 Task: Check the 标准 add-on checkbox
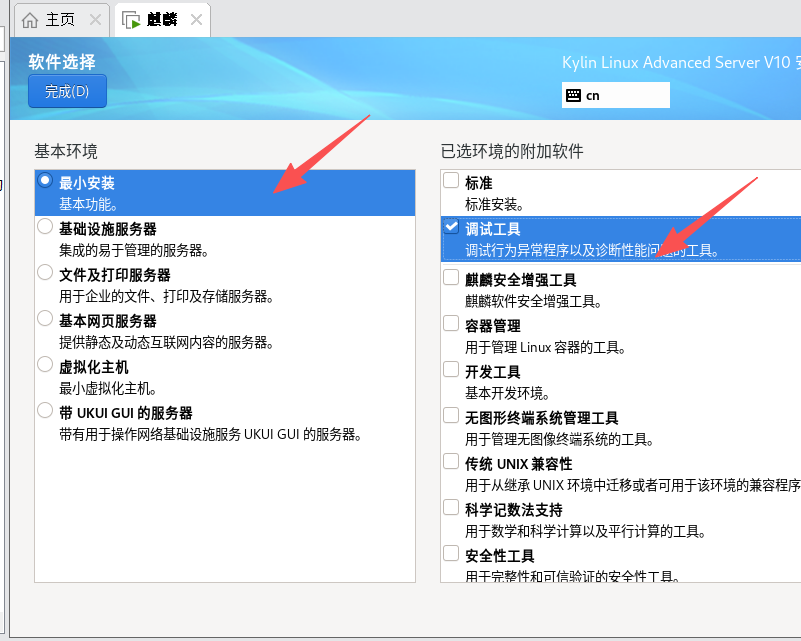[x=451, y=180]
